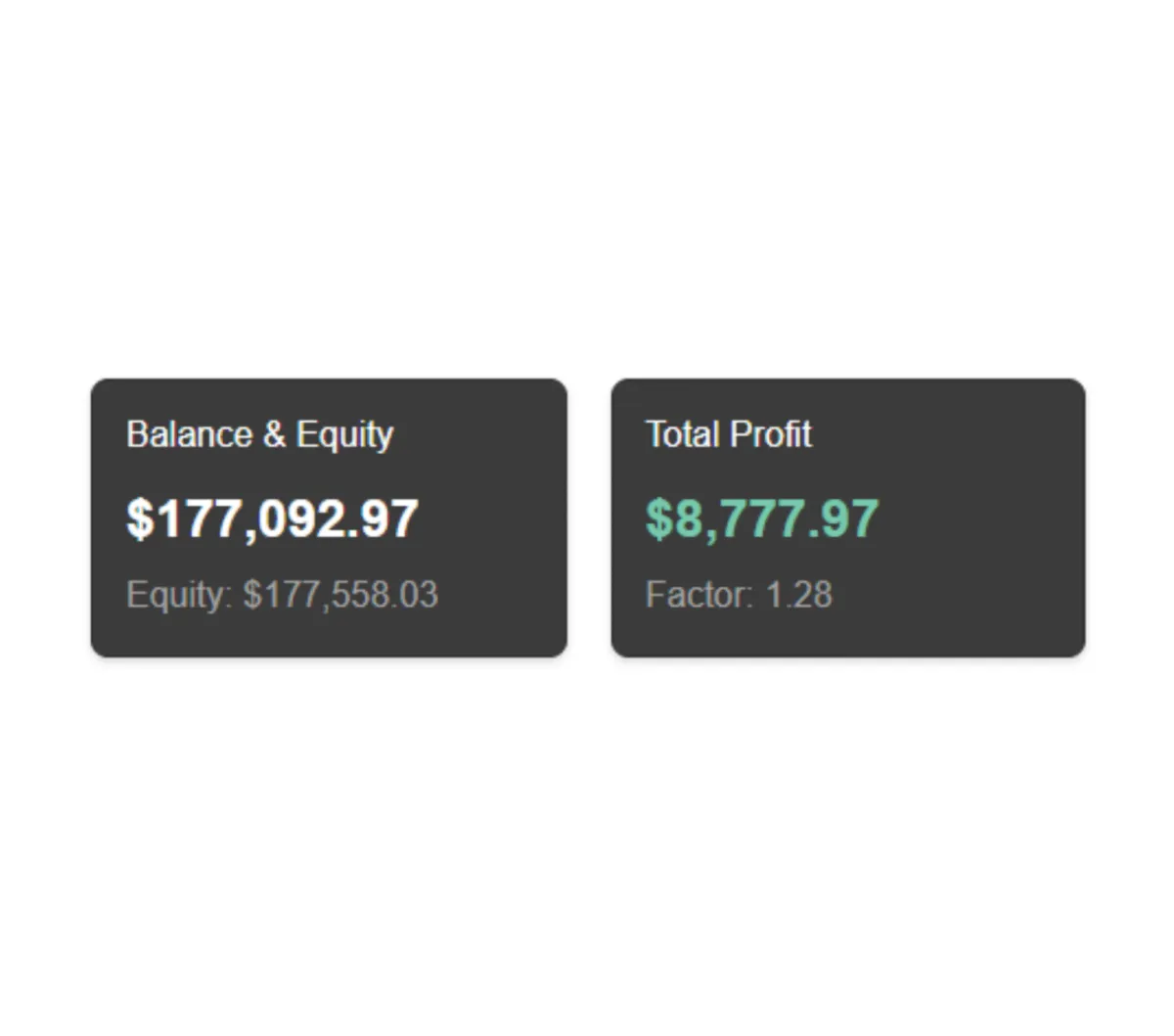Select the green $8,777.97 profit value

[x=762, y=518]
